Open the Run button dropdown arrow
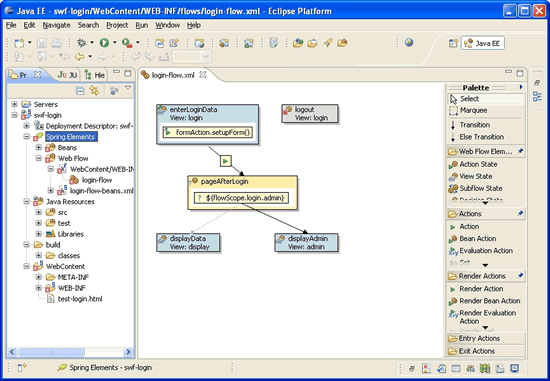550x381 pixels. [115, 43]
